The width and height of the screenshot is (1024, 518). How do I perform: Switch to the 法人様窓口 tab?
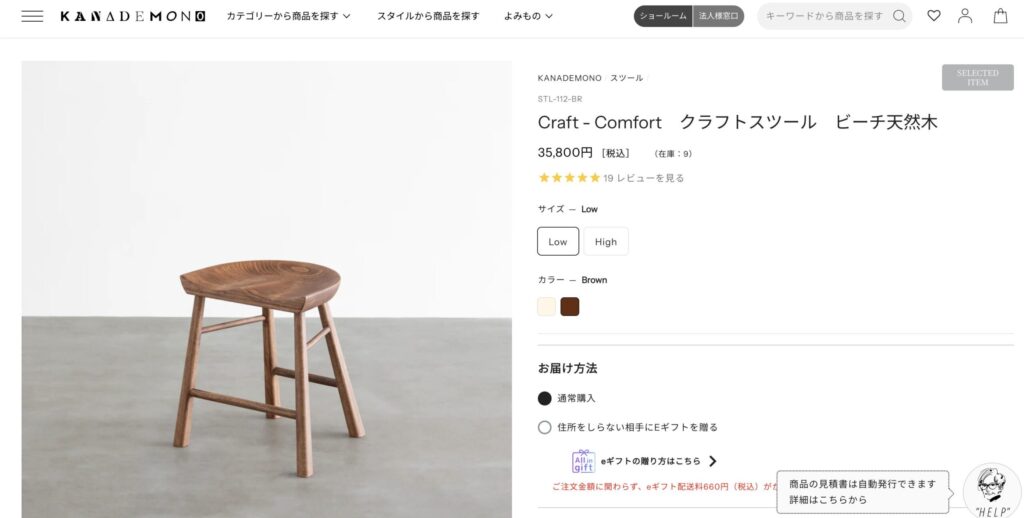click(718, 16)
